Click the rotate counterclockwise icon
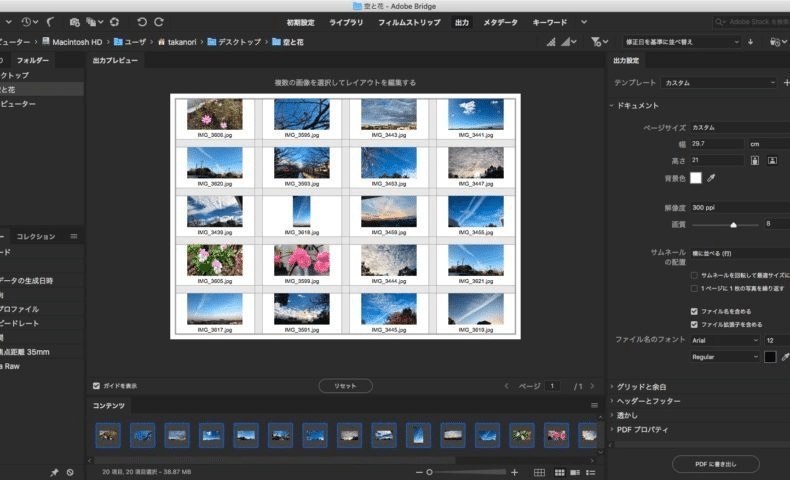Image resolution: width=790 pixels, height=480 pixels. (142, 21)
